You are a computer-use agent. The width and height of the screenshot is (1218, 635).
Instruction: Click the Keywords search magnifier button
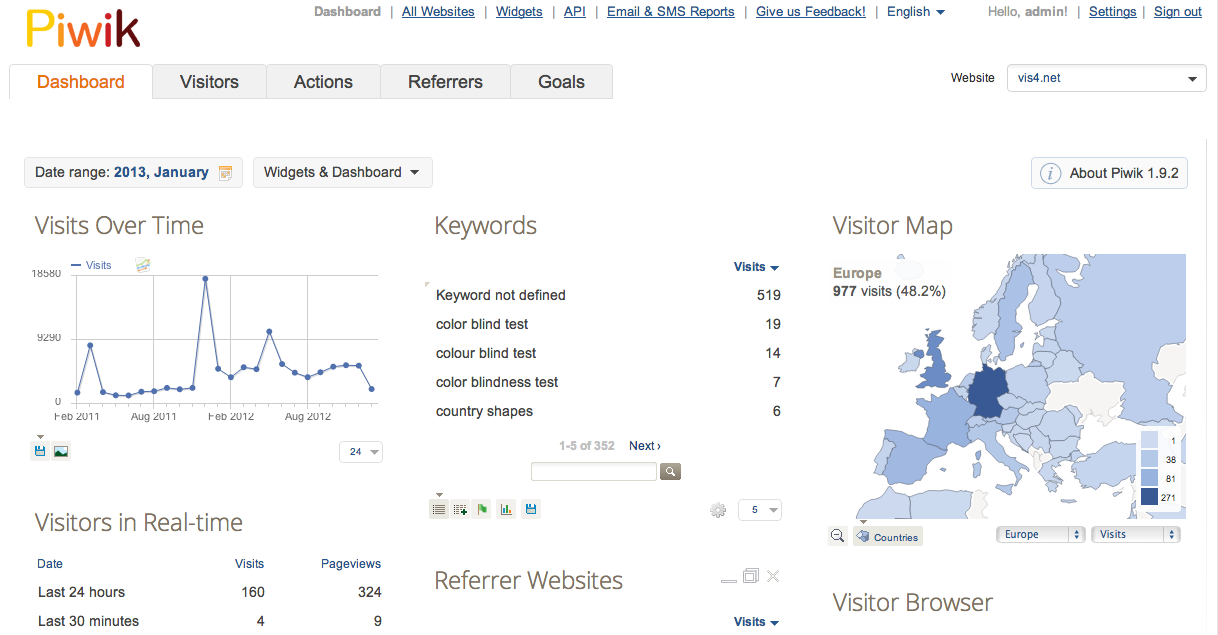pos(670,471)
